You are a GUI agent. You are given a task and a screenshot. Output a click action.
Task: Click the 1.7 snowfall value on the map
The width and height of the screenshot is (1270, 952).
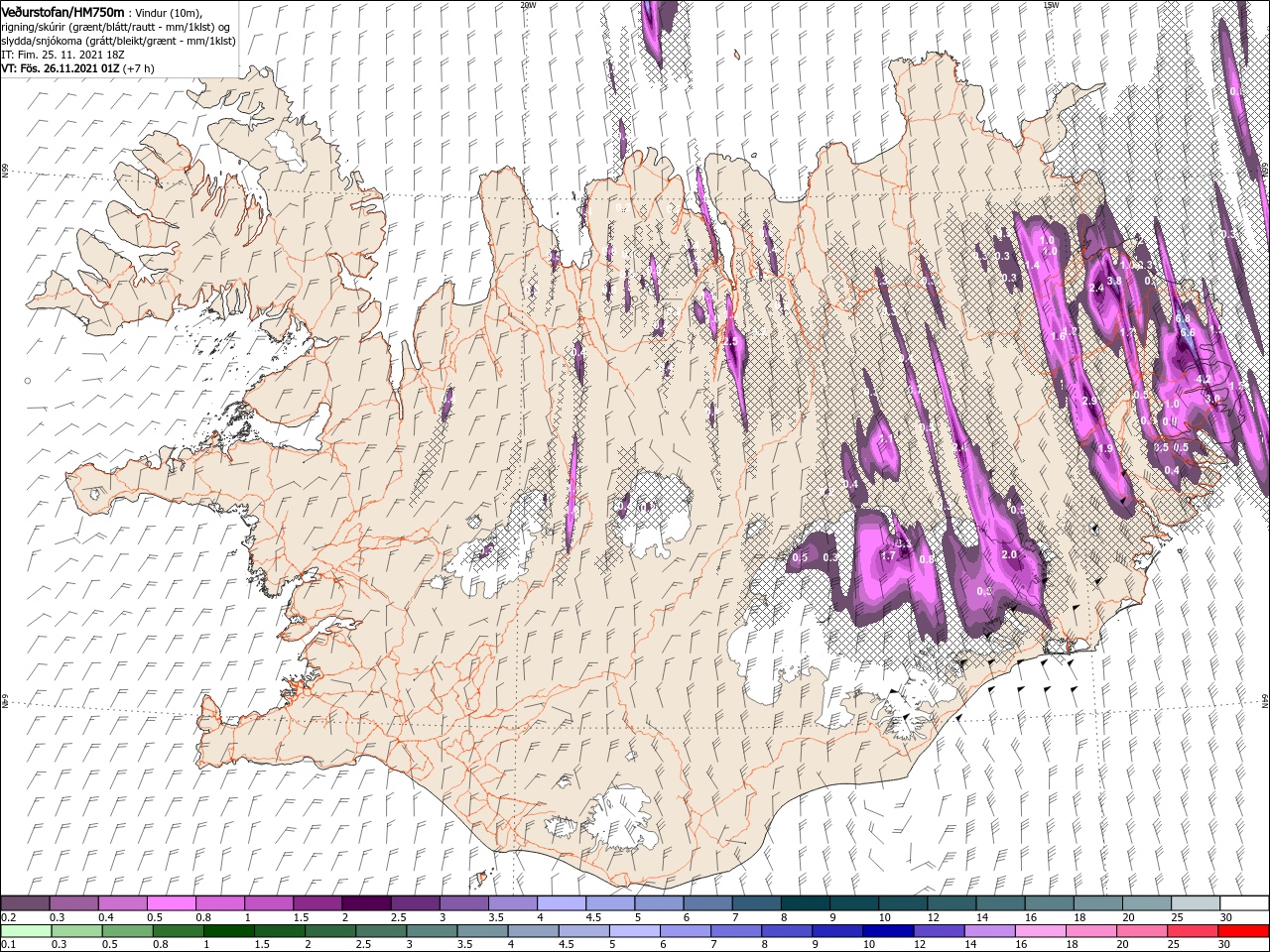pos(888,556)
